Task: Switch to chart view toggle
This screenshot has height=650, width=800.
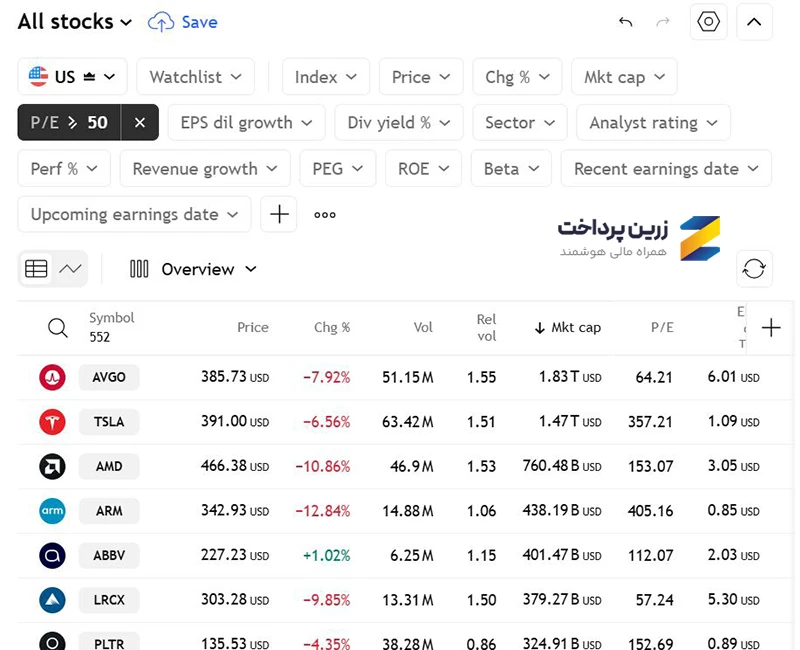Action: [x=70, y=268]
